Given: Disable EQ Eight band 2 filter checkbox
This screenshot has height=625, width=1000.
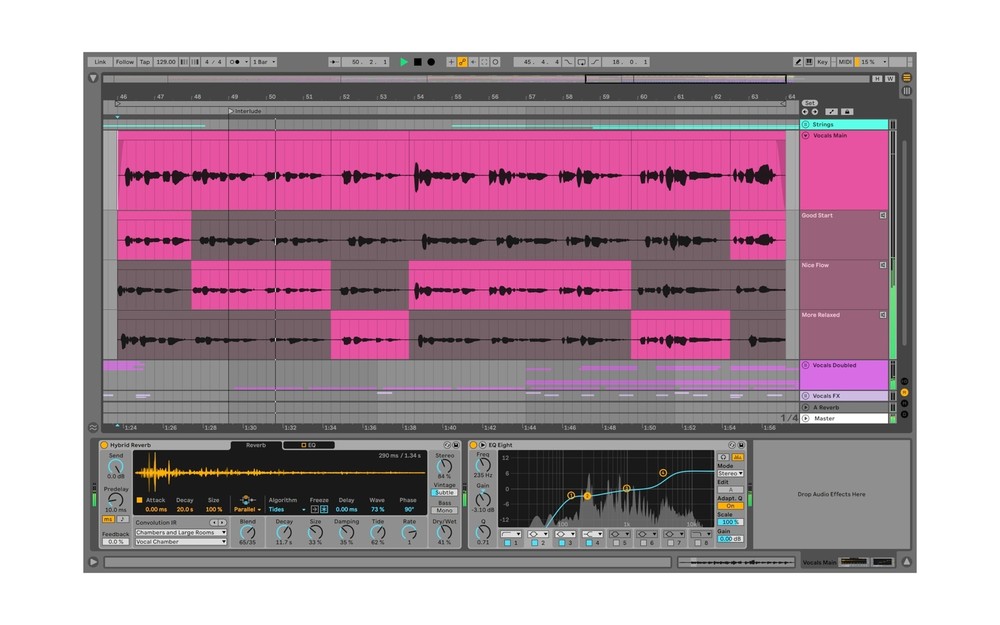Looking at the screenshot, I should click(535, 542).
